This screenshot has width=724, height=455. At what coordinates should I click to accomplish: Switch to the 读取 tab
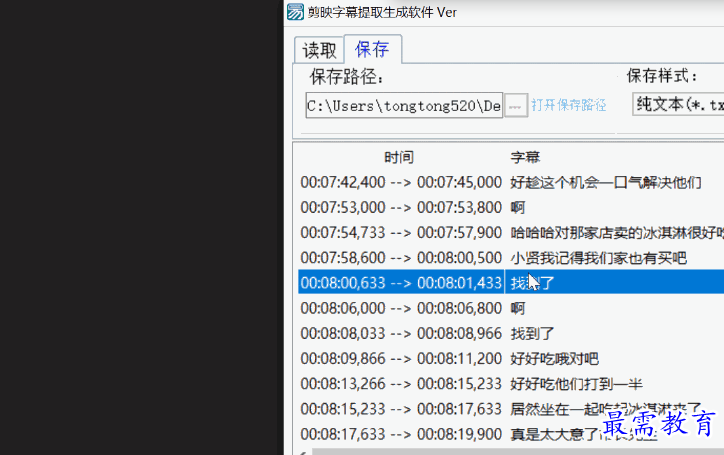pos(319,50)
